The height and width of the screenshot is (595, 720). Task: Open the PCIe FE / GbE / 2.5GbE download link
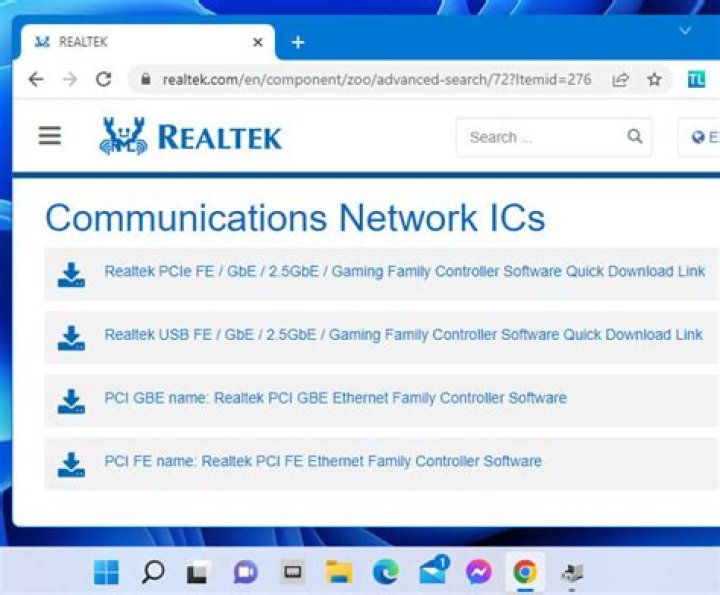[x=404, y=271]
